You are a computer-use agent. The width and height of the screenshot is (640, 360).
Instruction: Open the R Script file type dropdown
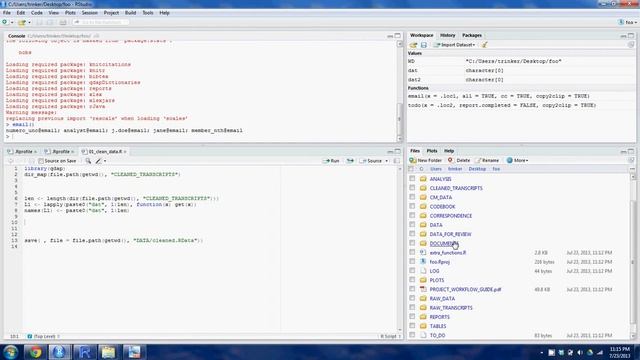390,336
